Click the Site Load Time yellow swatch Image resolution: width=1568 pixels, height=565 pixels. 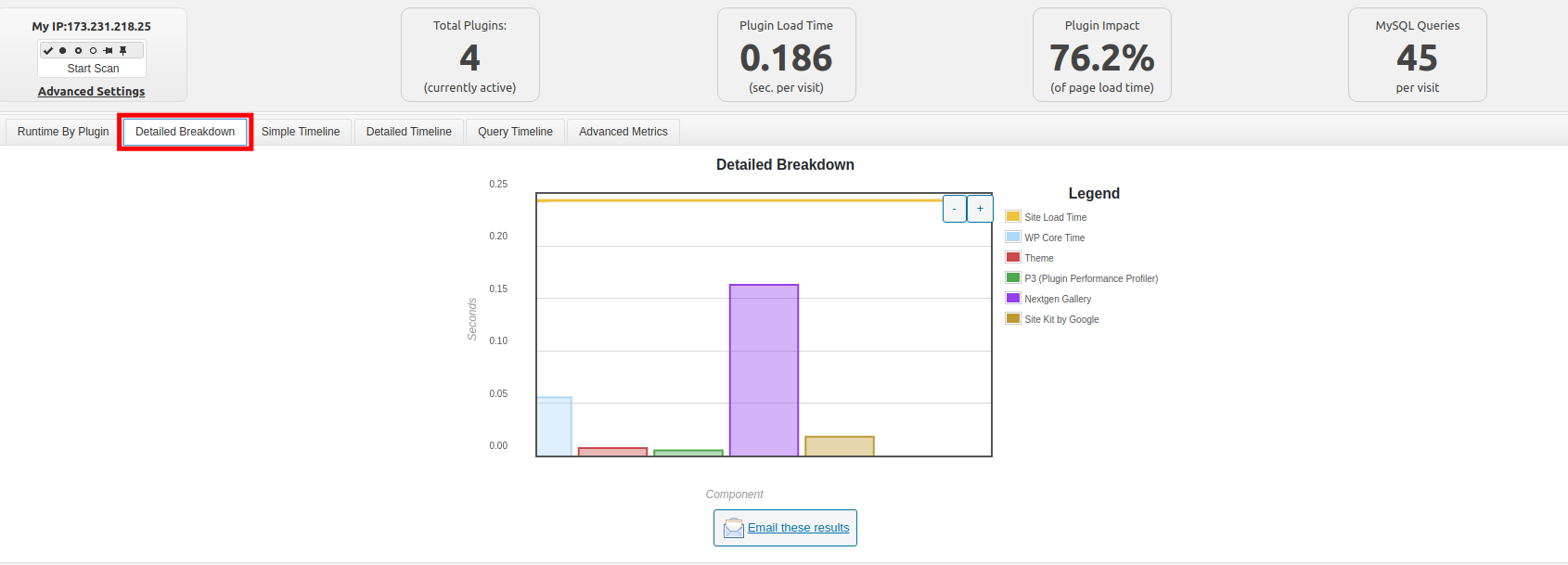pos(1013,217)
